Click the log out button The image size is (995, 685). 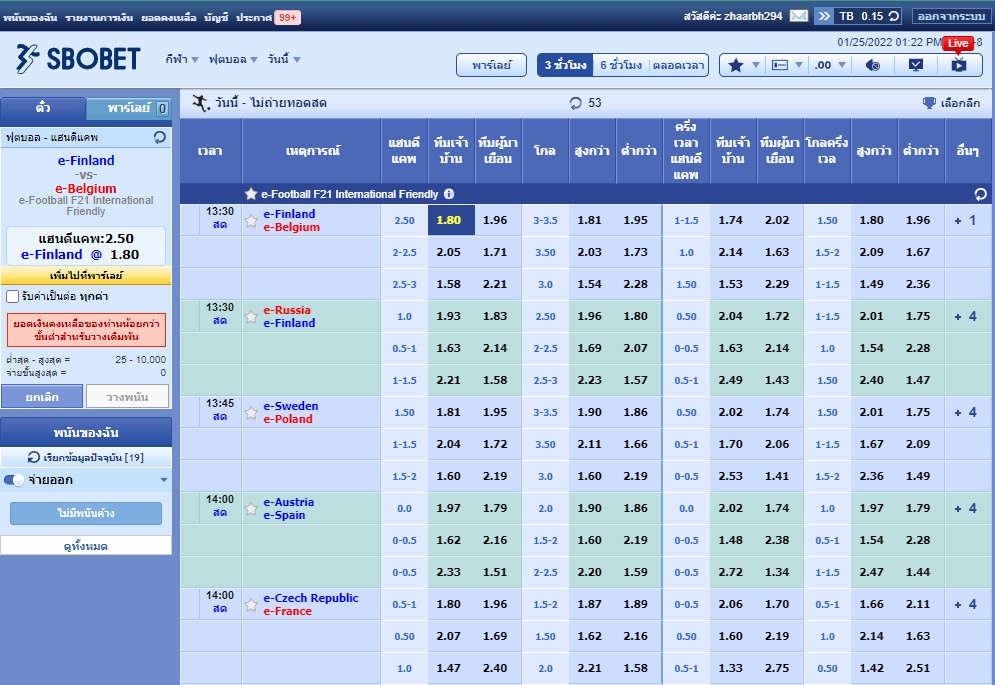pos(951,16)
